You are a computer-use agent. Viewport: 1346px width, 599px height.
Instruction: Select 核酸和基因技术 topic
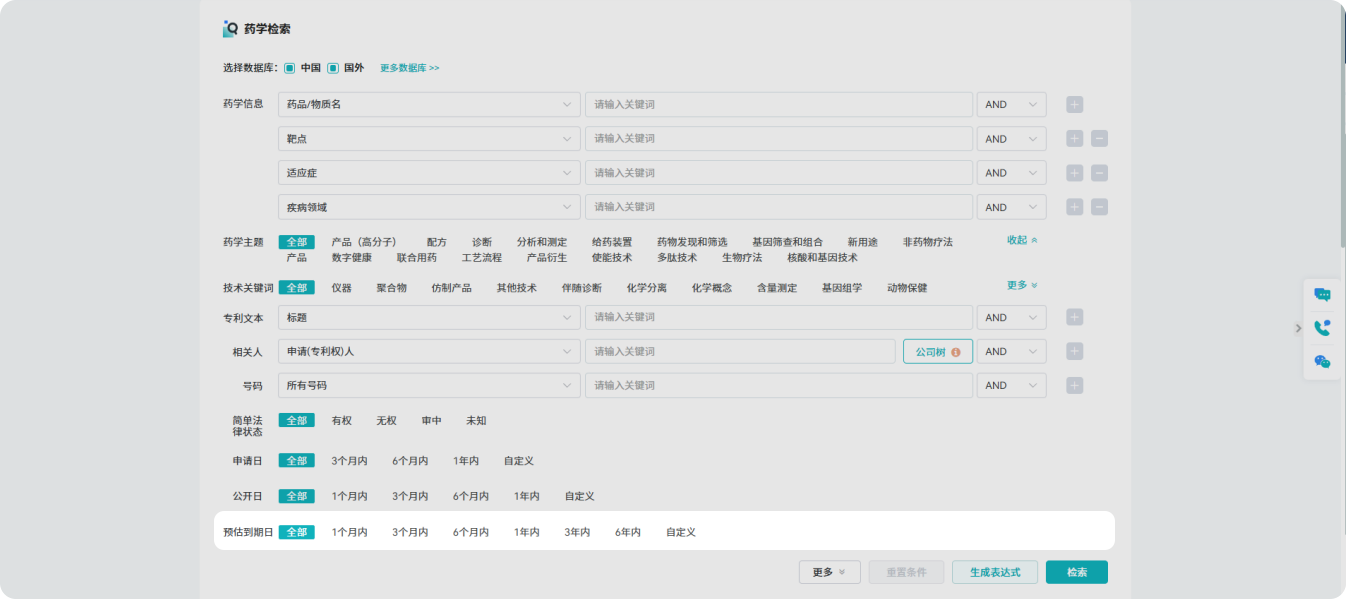coord(822,257)
